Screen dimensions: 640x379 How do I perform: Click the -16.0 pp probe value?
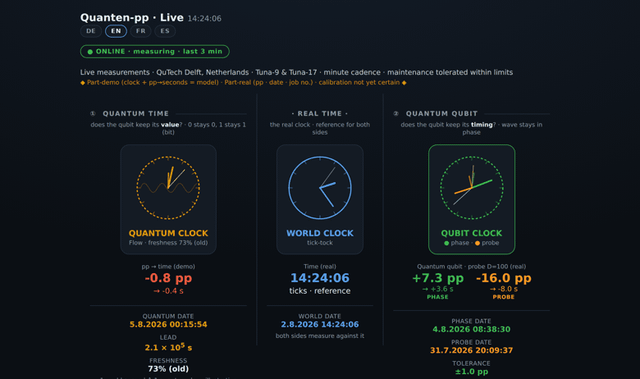(x=504, y=278)
